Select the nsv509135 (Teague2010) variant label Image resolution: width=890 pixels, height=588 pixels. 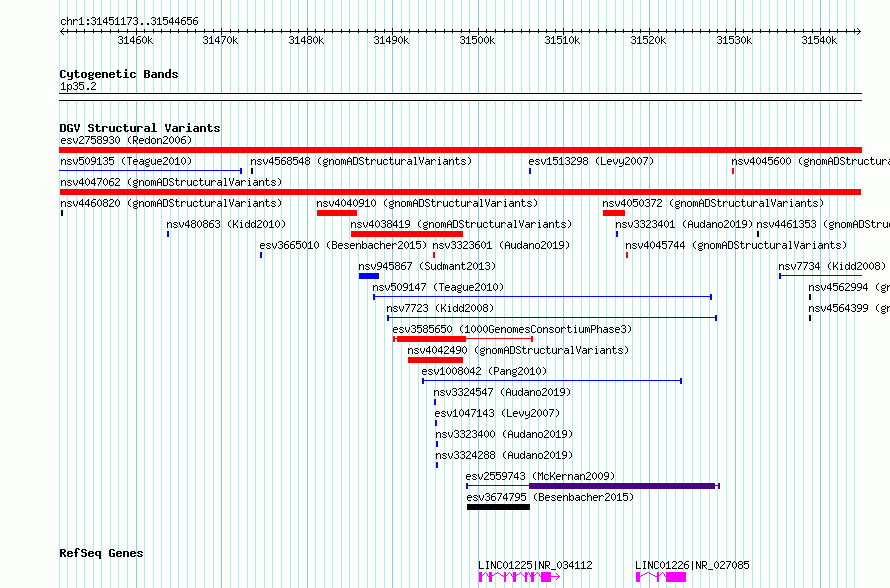126,161
